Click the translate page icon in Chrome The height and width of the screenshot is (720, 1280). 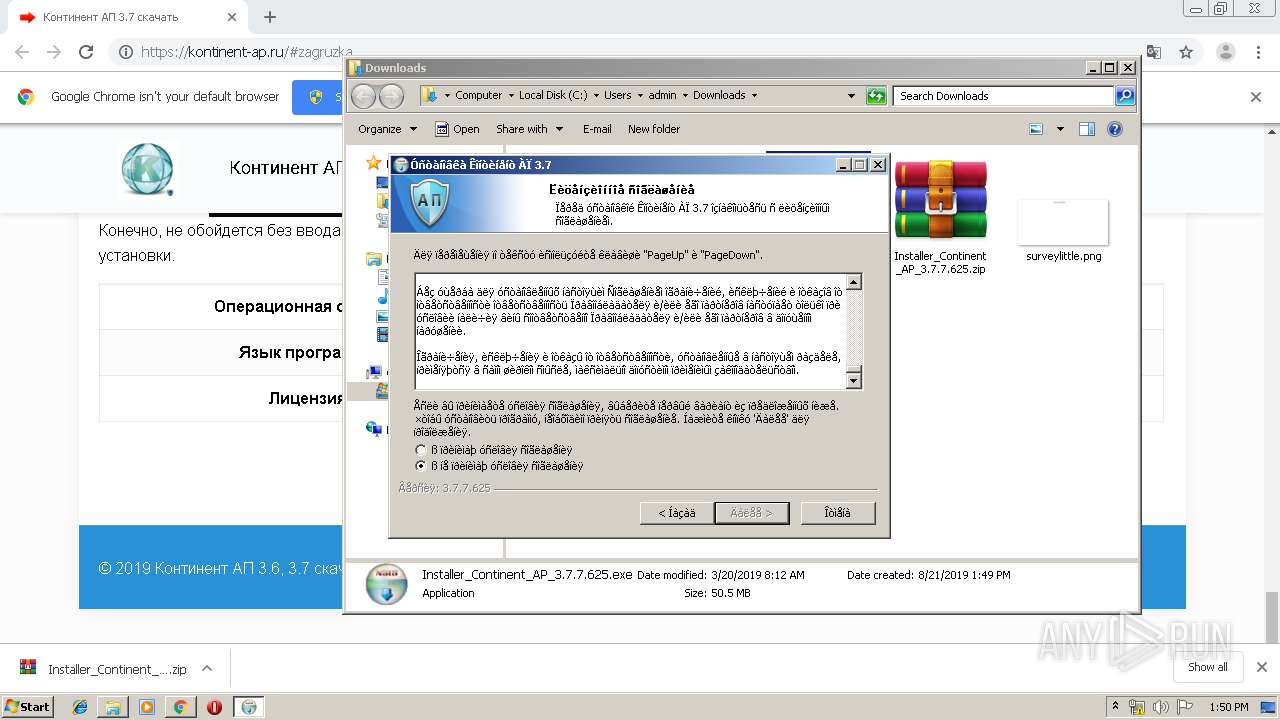1154,52
